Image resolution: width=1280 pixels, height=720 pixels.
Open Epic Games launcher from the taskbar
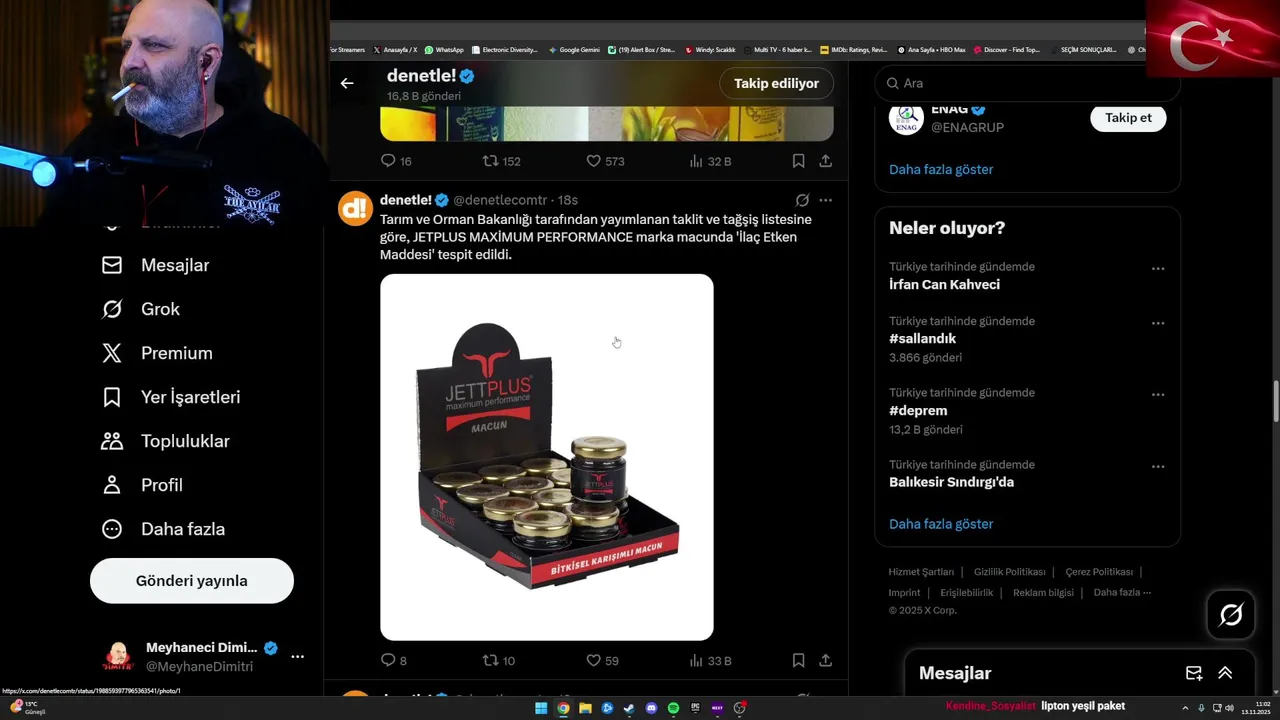click(695, 708)
